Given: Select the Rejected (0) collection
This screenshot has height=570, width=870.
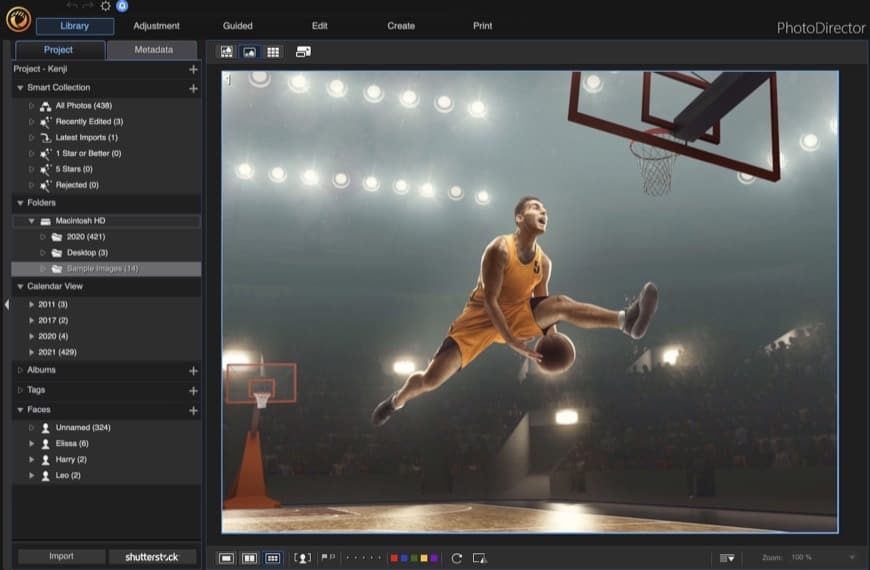Looking at the screenshot, I should [x=77, y=185].
